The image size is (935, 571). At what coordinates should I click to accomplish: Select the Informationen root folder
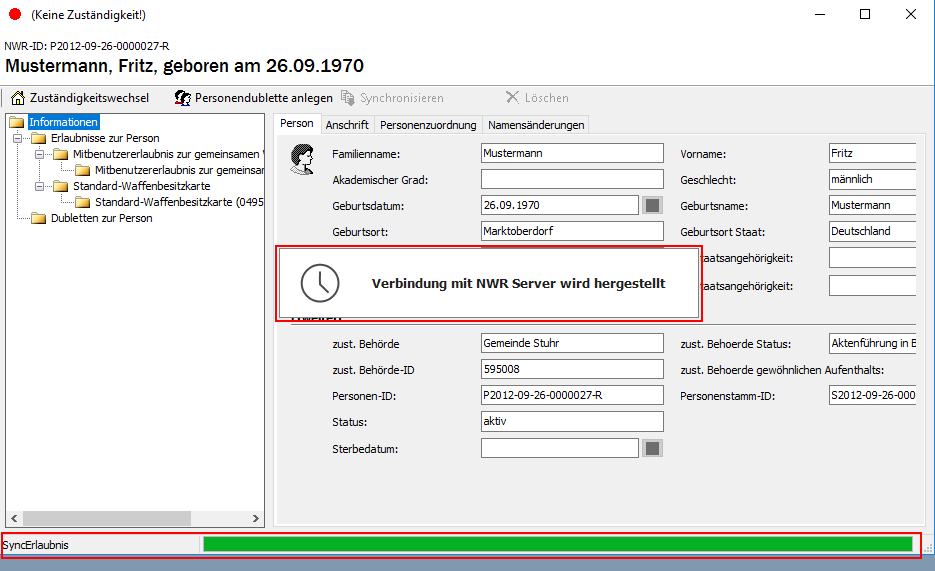[x=63, y=122]
